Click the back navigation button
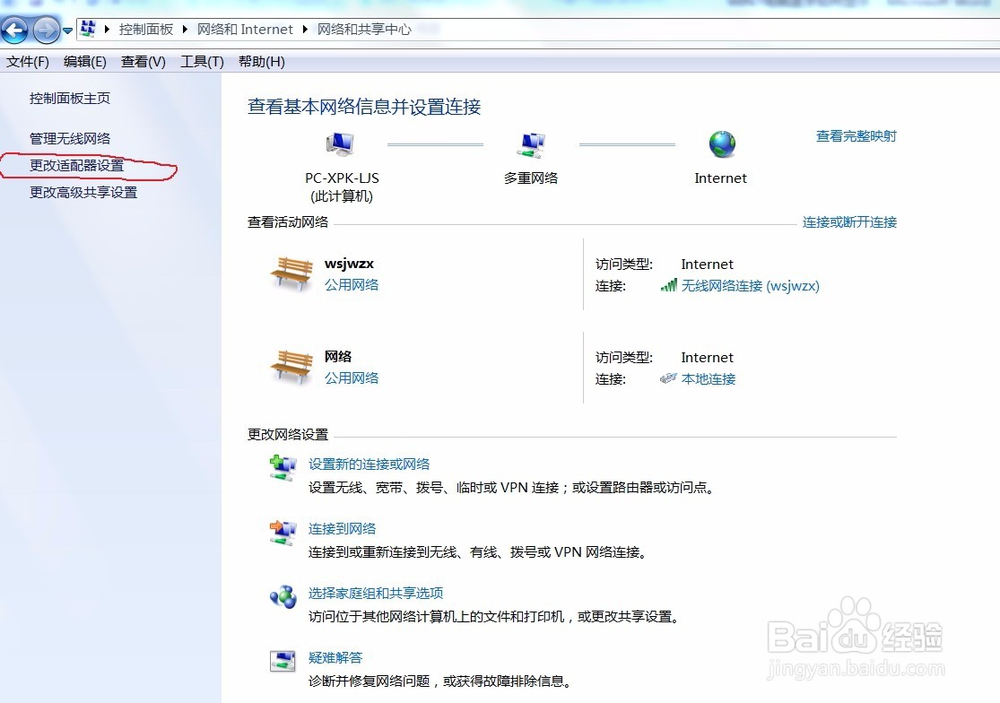The image size is (1000, 703). (15, 29)
